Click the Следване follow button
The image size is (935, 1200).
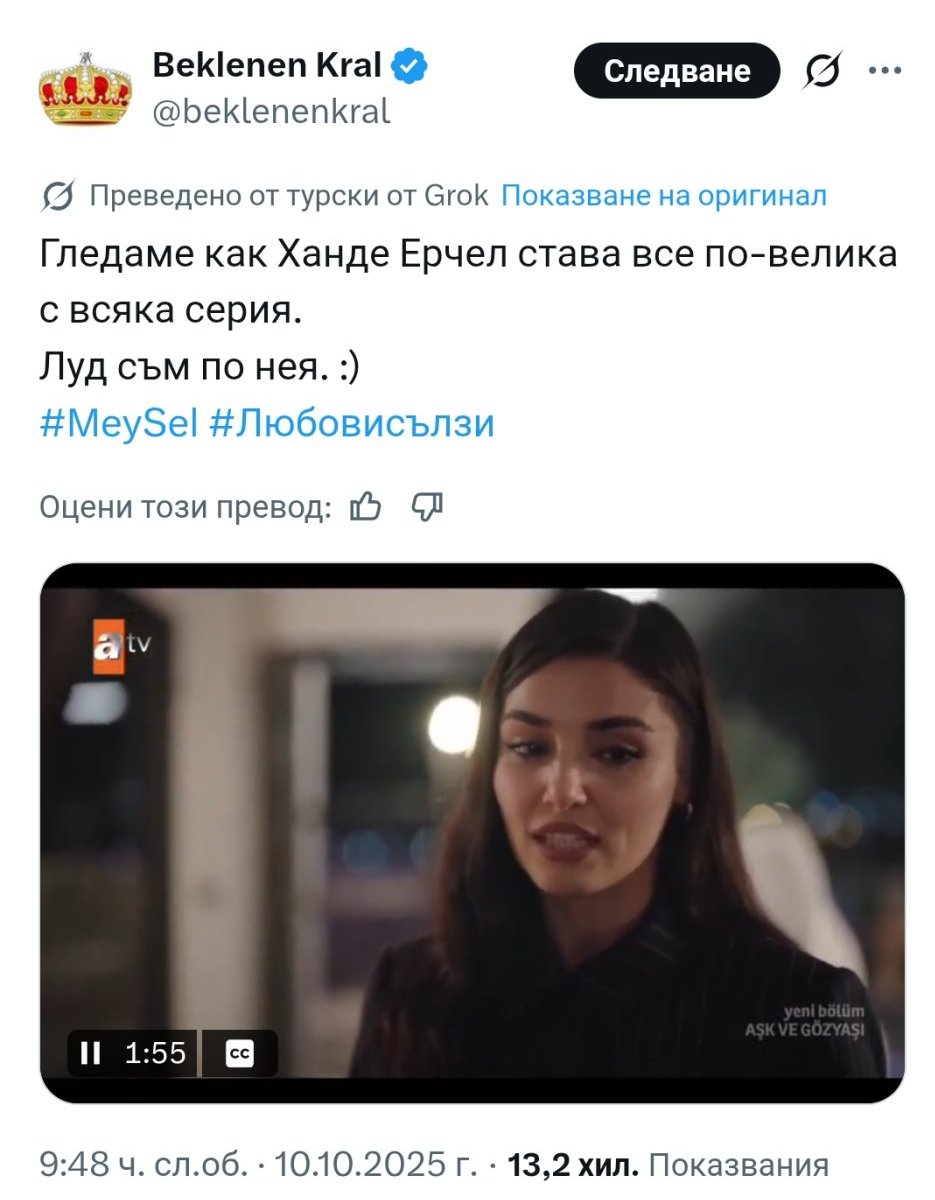[677, 71]
